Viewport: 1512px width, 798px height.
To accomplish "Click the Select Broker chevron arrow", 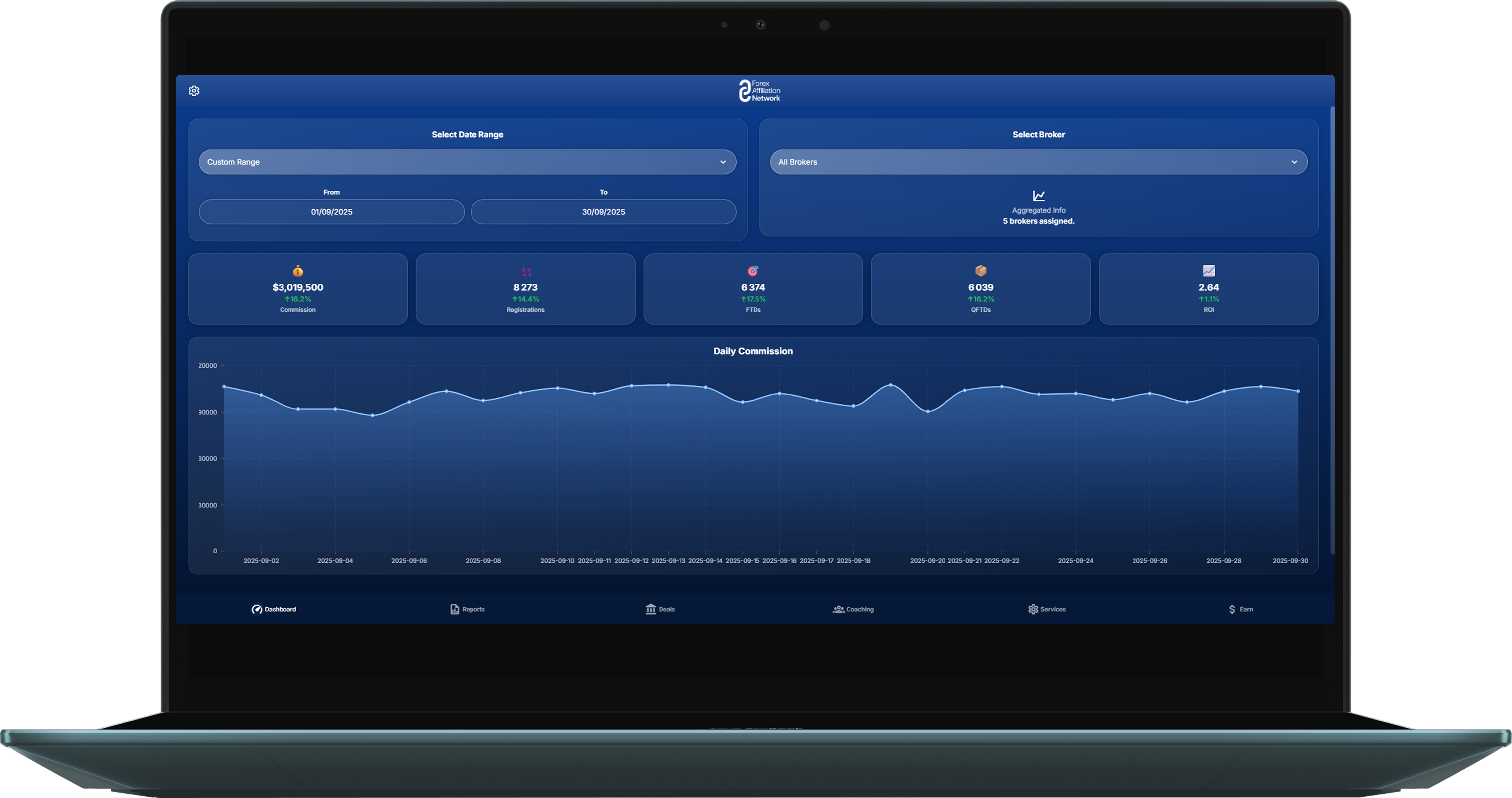I will click(x=1294, y=162).
